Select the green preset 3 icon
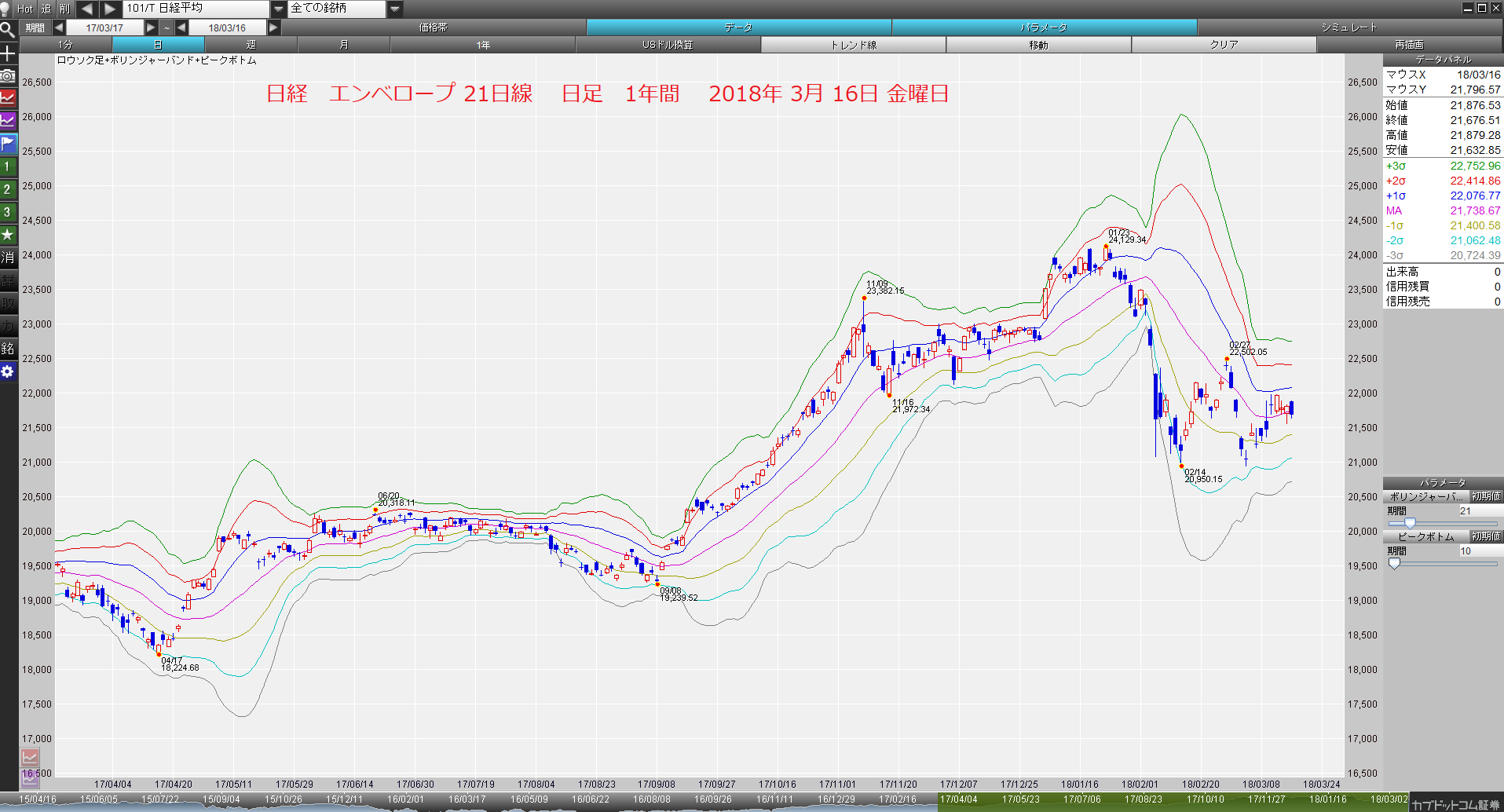The height and width of the screenshot is (812, 1504). point(8,212)
